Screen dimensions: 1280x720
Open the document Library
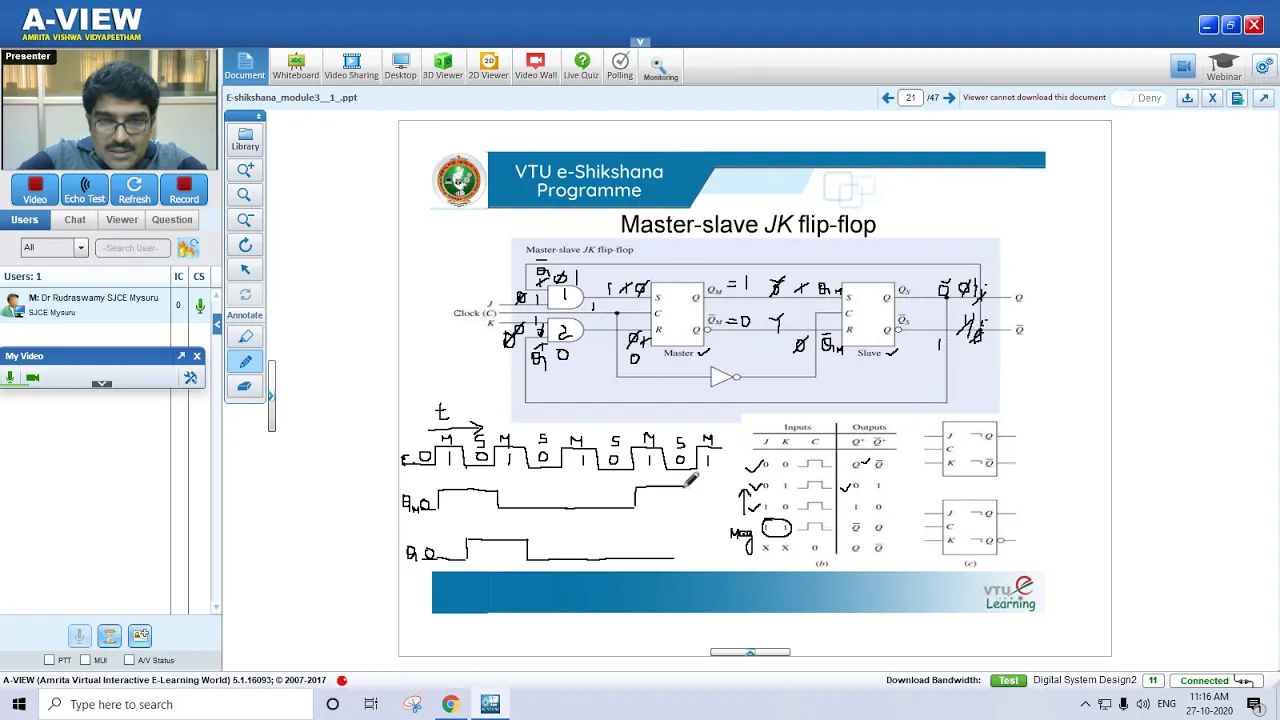245,139
